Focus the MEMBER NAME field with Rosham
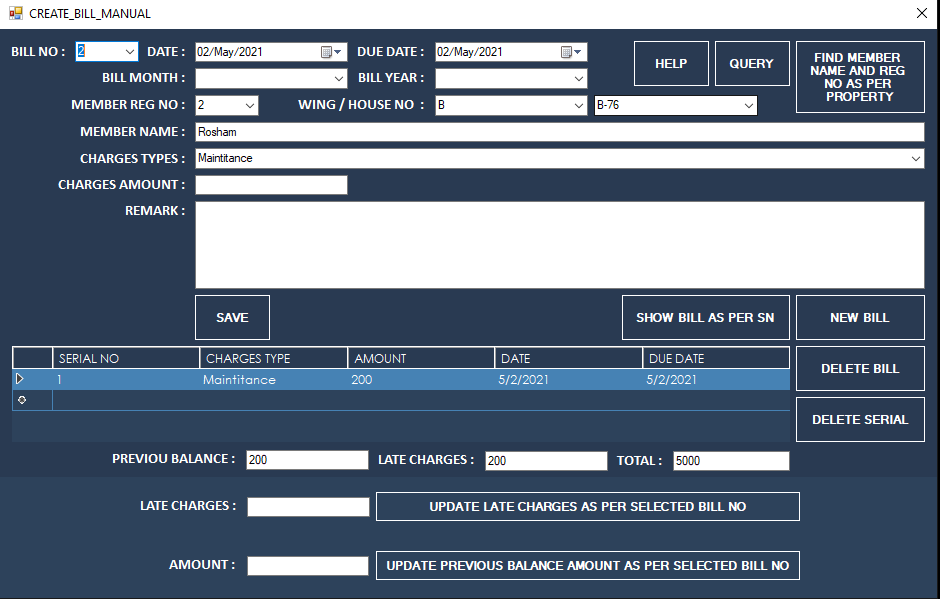 (559, 132)
